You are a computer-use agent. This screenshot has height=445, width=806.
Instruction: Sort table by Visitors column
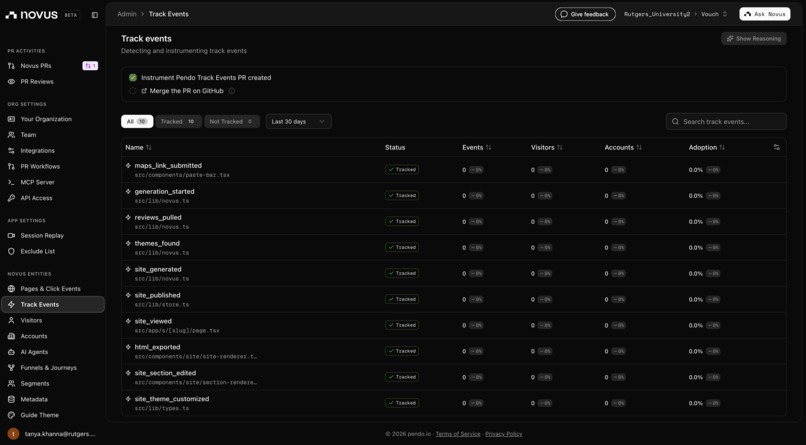coord(546,147)
